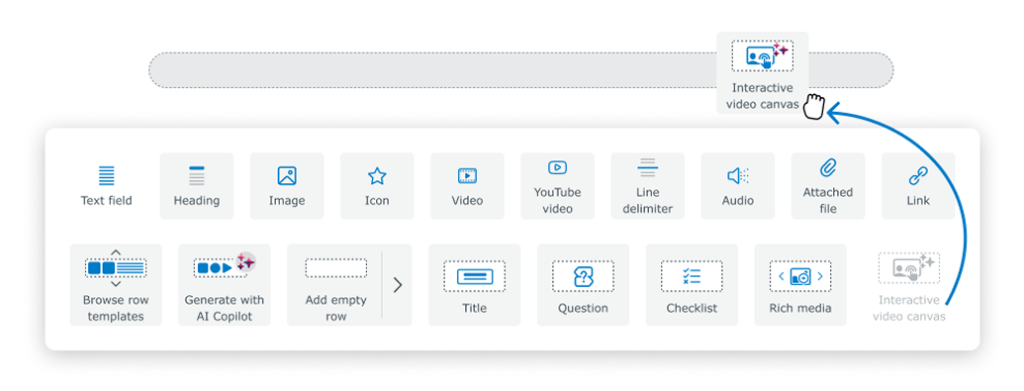This screenshot has width=1024, height=391.
Task: Select the Title row template
Action: (474, 285)
